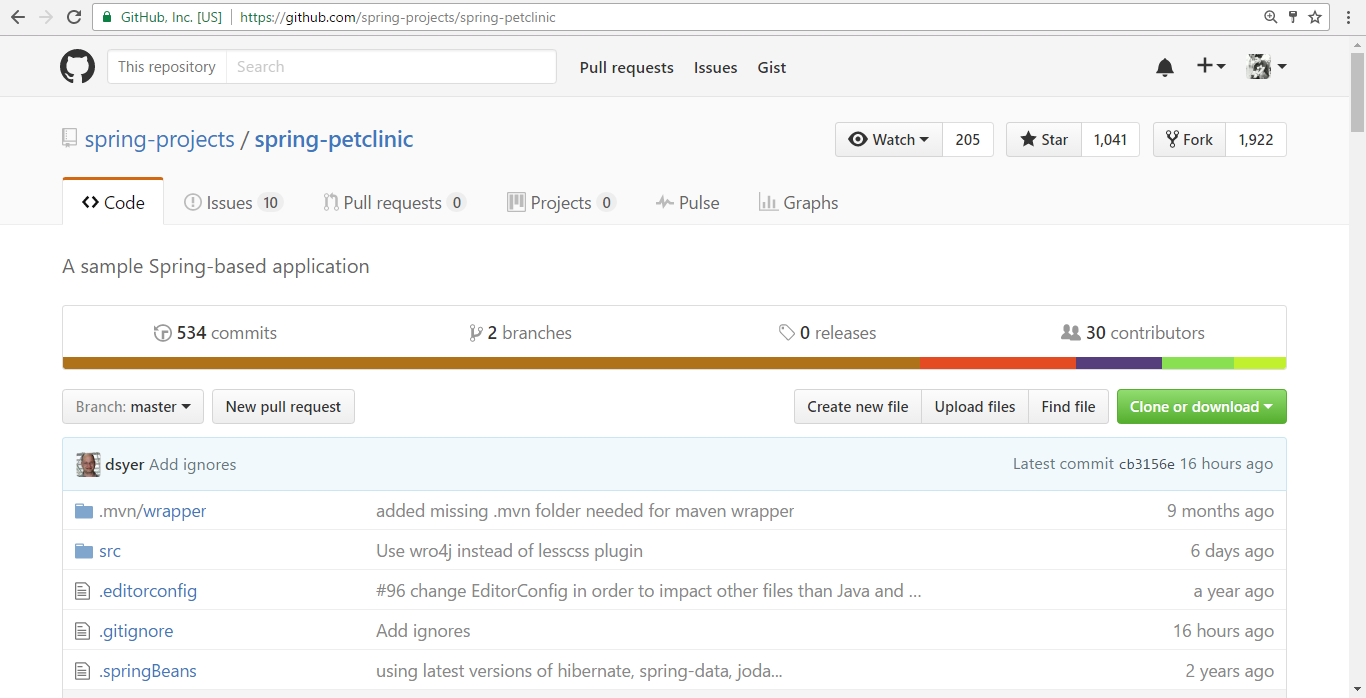Open the .mvn/wrapper folder

pos(152,511)
